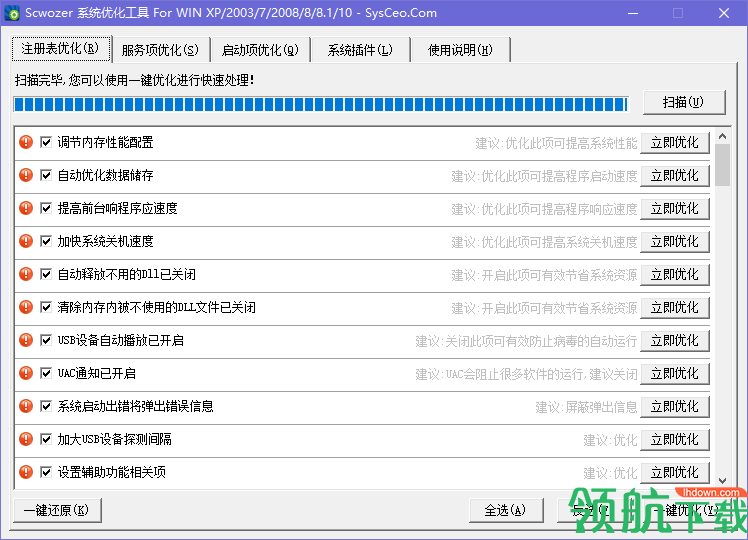Uncheck USB设备自动播放已开启 checkbox

[x=46, y=340]
